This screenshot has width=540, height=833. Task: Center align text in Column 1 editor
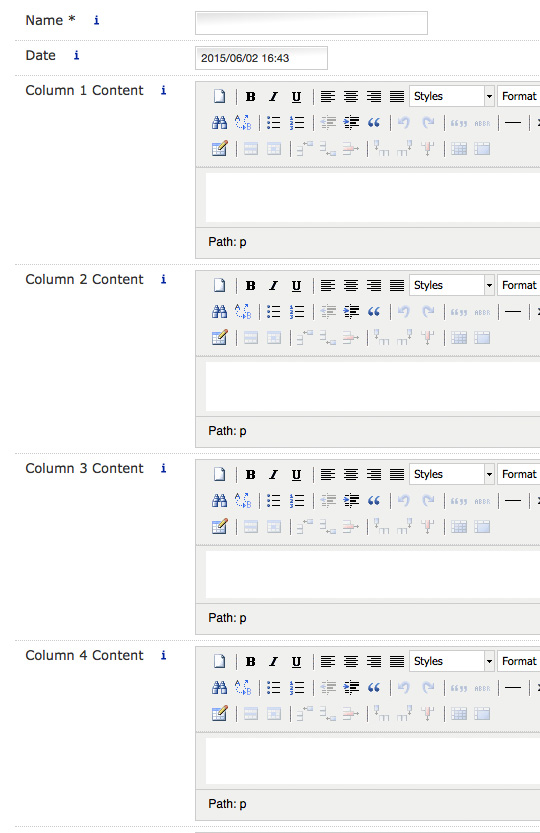[x=351, y=97]
